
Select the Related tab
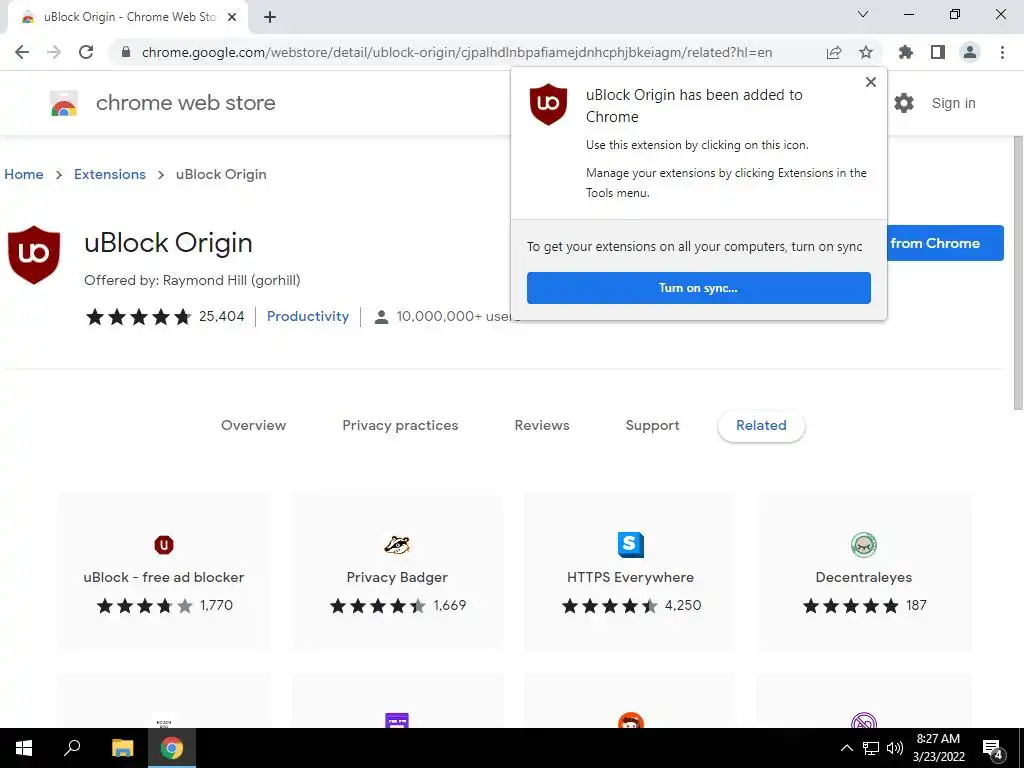[x=761, y=426]
